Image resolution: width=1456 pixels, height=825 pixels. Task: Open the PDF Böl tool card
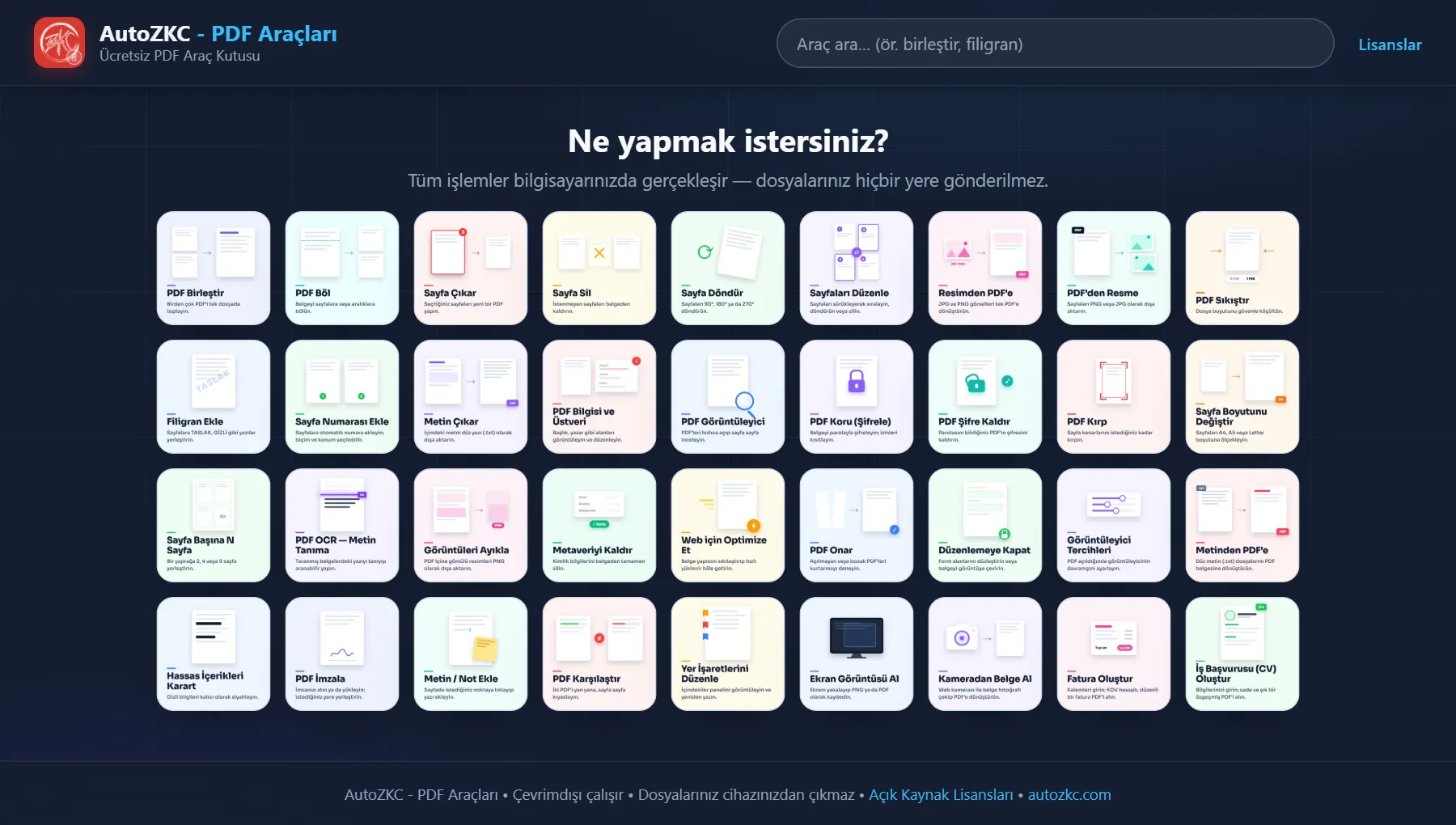[x=342, y=269]
